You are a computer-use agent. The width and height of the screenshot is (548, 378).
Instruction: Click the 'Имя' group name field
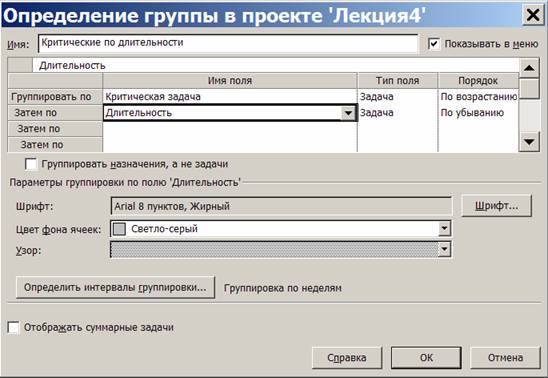tap(228, 44)
